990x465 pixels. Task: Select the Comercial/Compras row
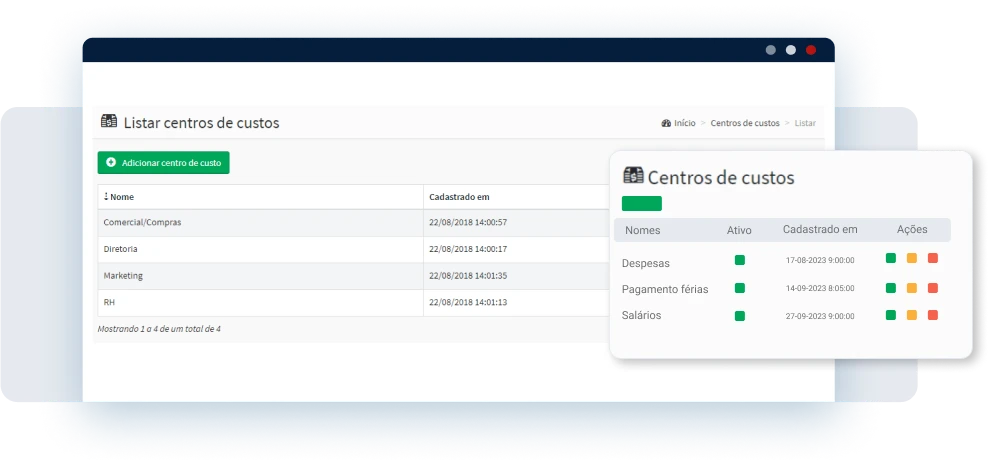coord(142,222)
